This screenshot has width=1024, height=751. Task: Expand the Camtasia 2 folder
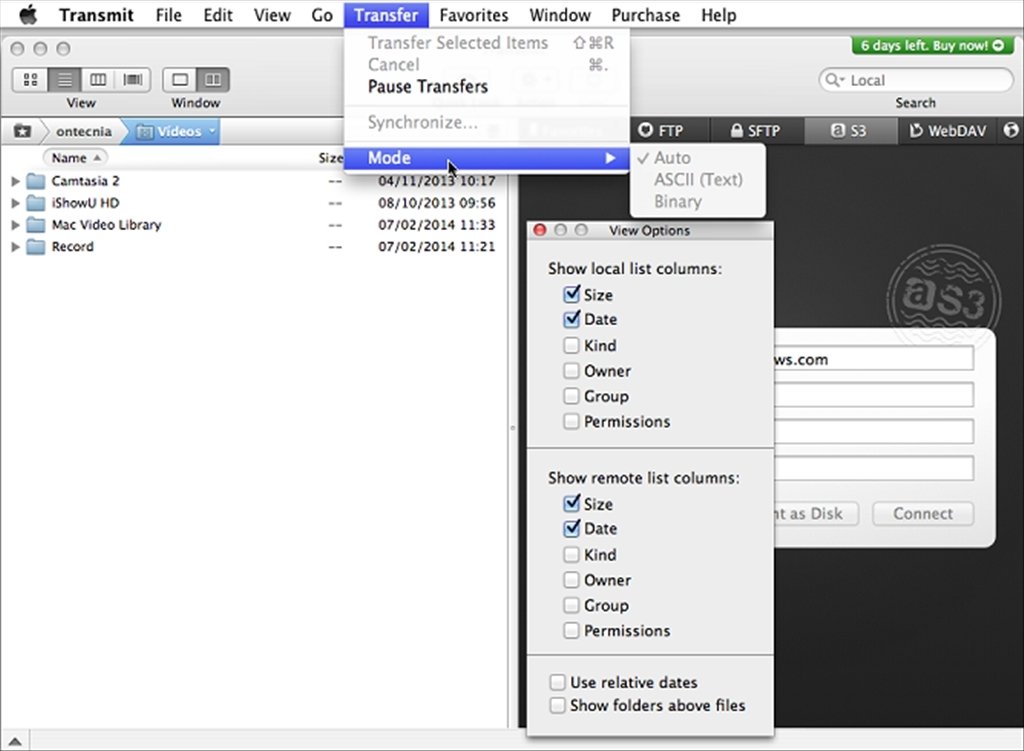(15, 181)
